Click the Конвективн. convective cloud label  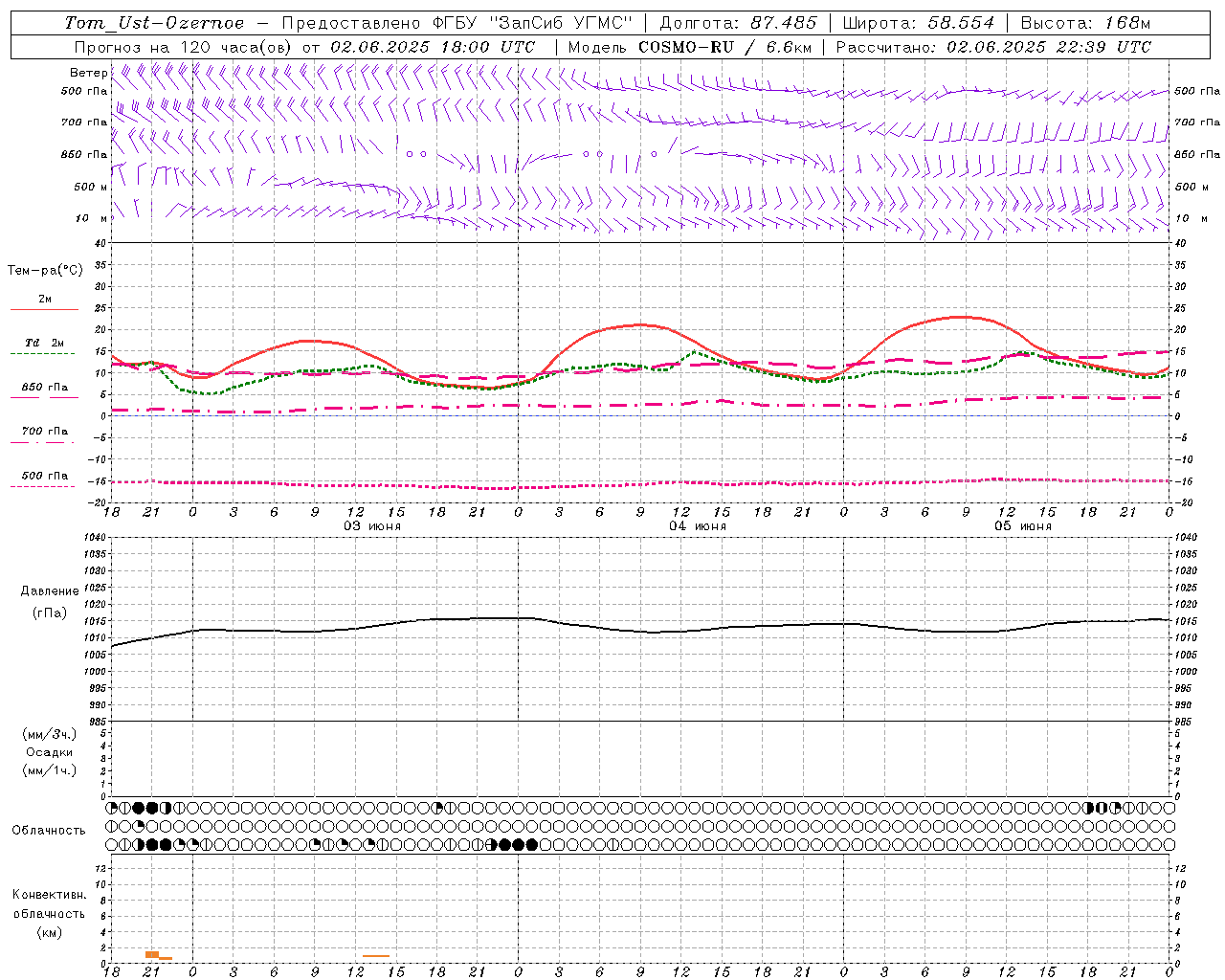pyautogui.click(x=49, y=895)
